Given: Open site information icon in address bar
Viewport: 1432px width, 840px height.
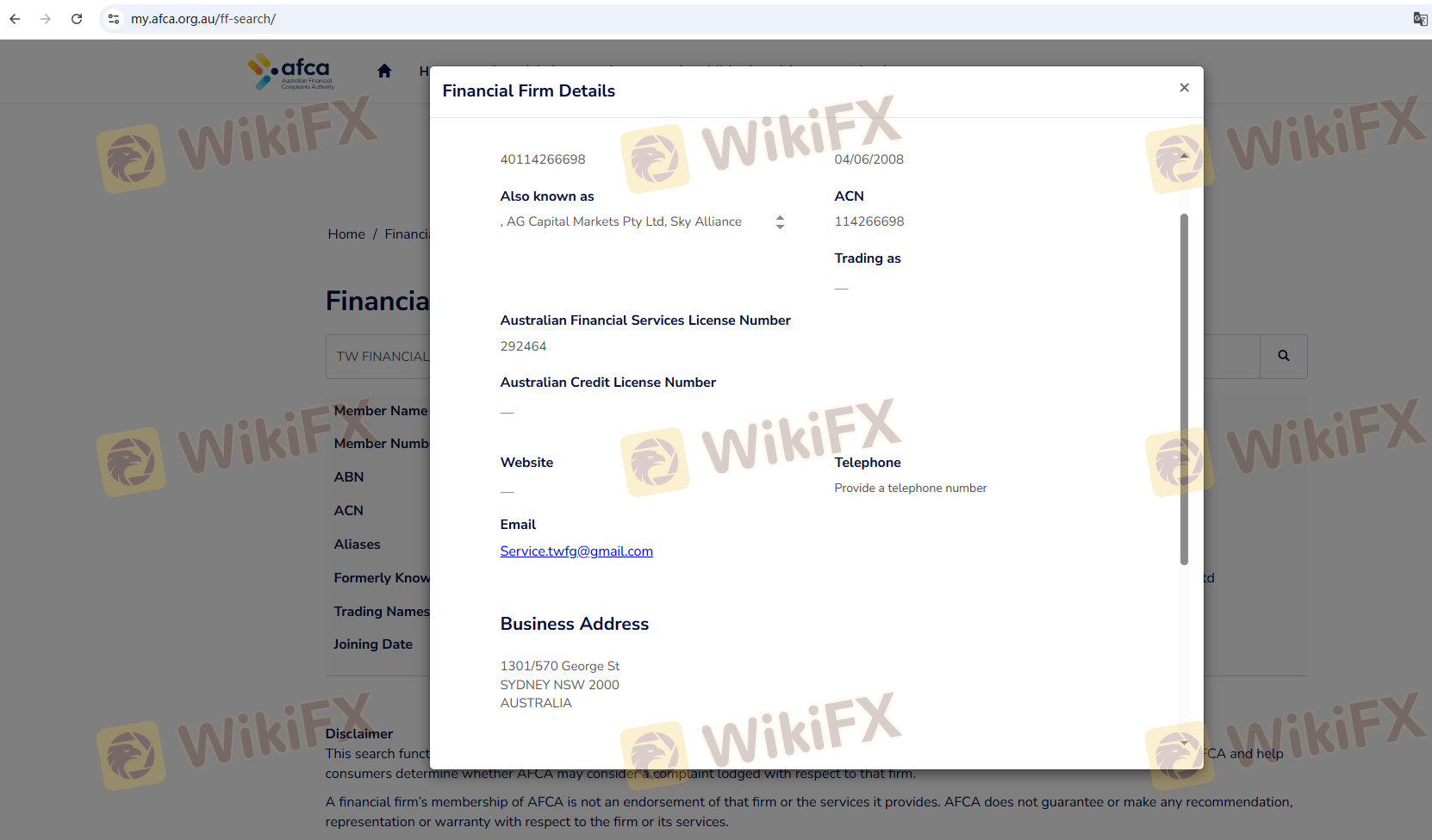Looking at the screenshot, I should pyautogui.click(x=114, y=19).
